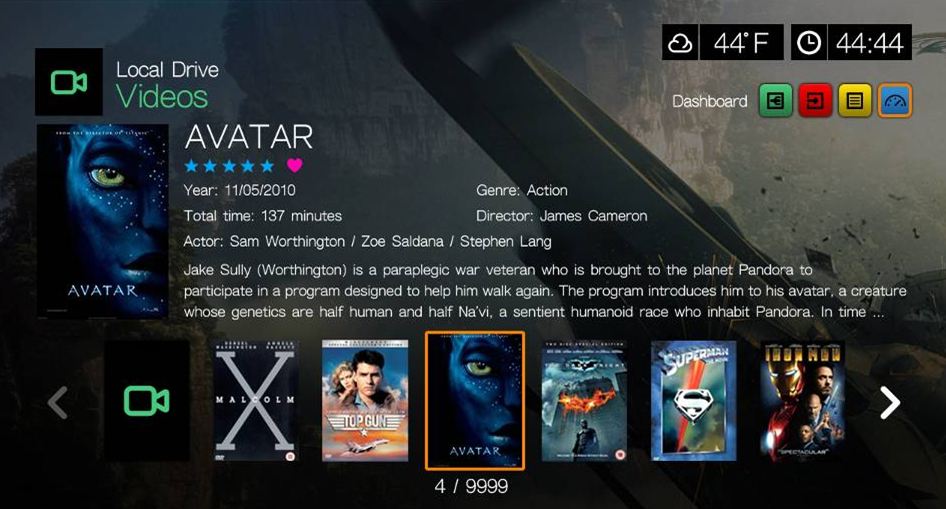The image size is (946, 509).
Task: Select the Malcolm X movie cover
Action: point(256,401)
